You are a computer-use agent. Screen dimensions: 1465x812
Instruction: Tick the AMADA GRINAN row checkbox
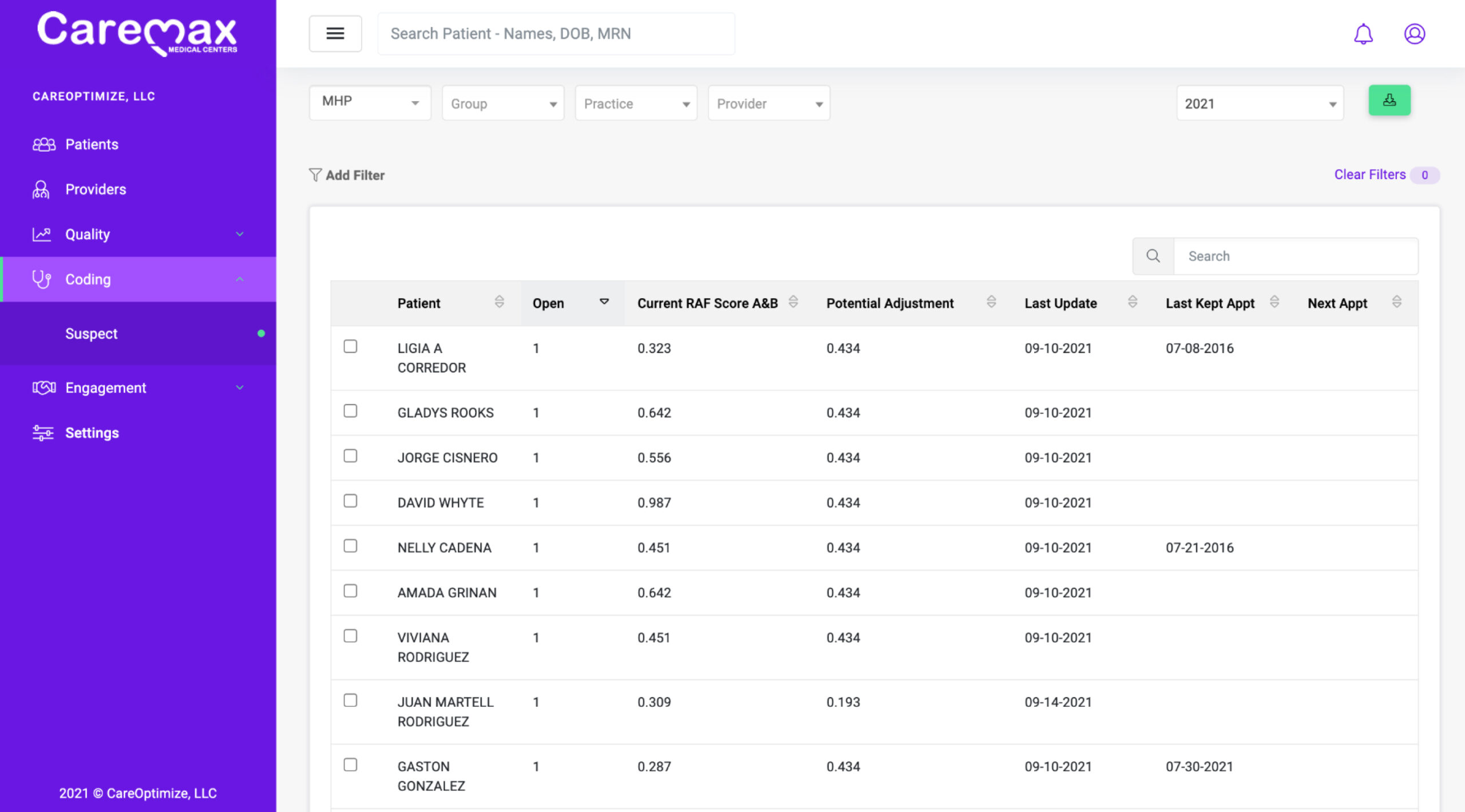(x=350, y=591)
